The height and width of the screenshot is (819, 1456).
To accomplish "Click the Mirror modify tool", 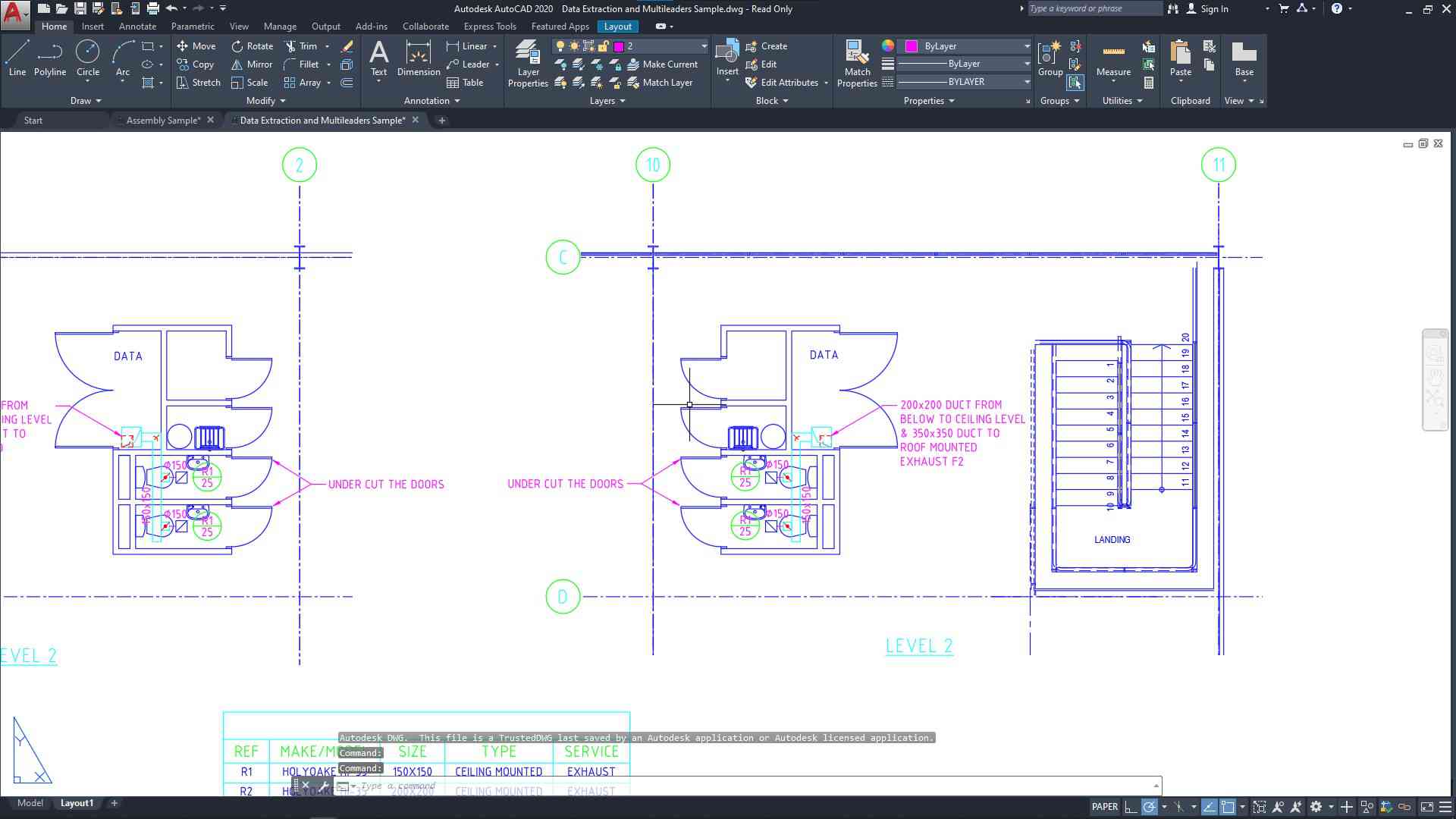I will pos(252,64).
